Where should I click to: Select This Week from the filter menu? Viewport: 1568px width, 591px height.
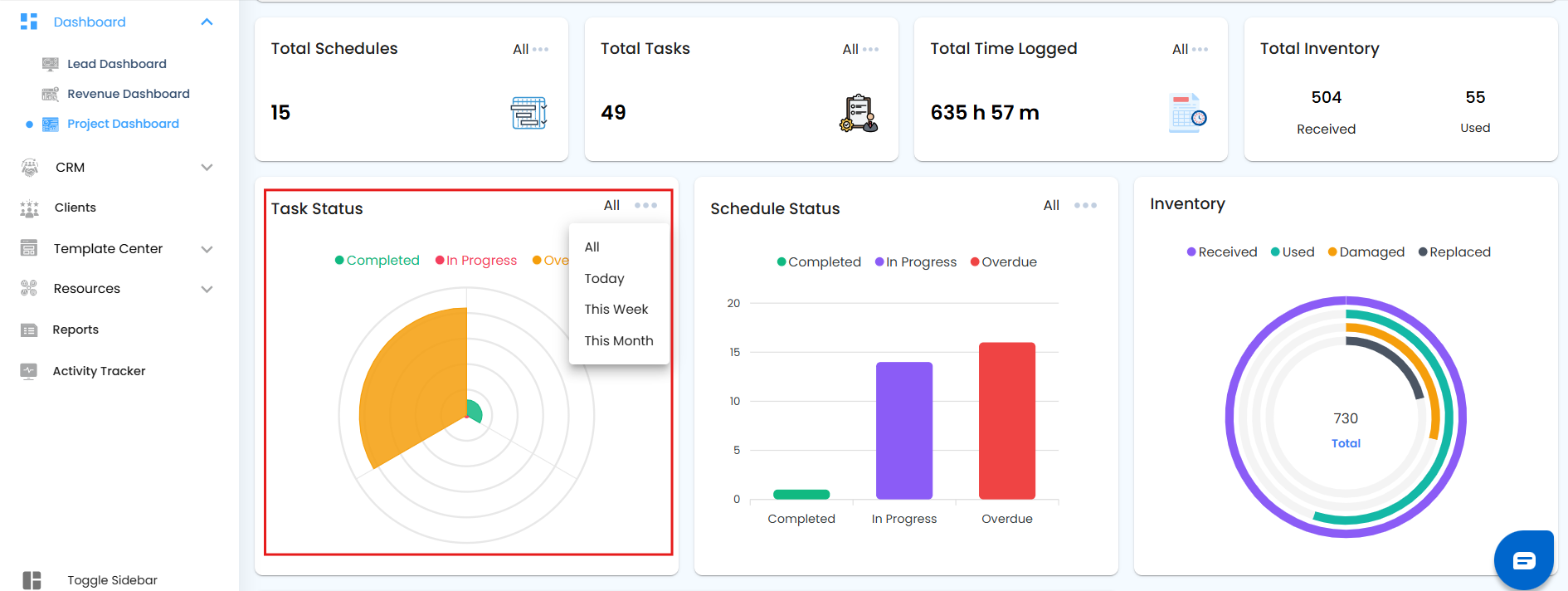pyautogui.click(x=616, y=309)
